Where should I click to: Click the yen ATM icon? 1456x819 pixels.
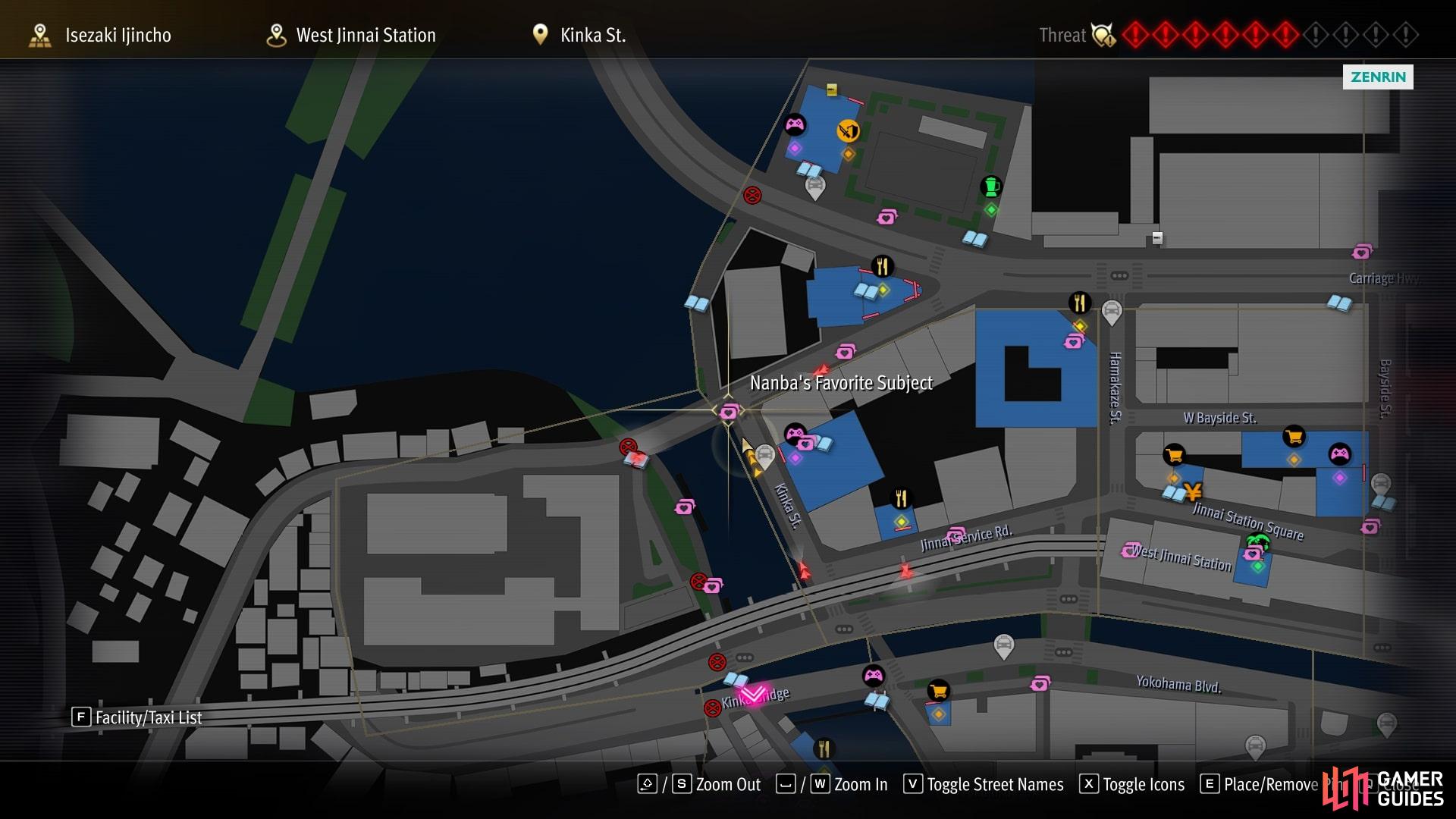click(x=1194, y=492)
